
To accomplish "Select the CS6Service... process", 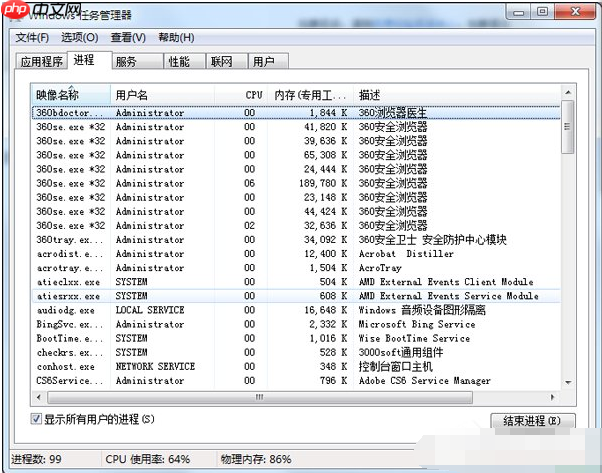I will [x=296, y=381].
